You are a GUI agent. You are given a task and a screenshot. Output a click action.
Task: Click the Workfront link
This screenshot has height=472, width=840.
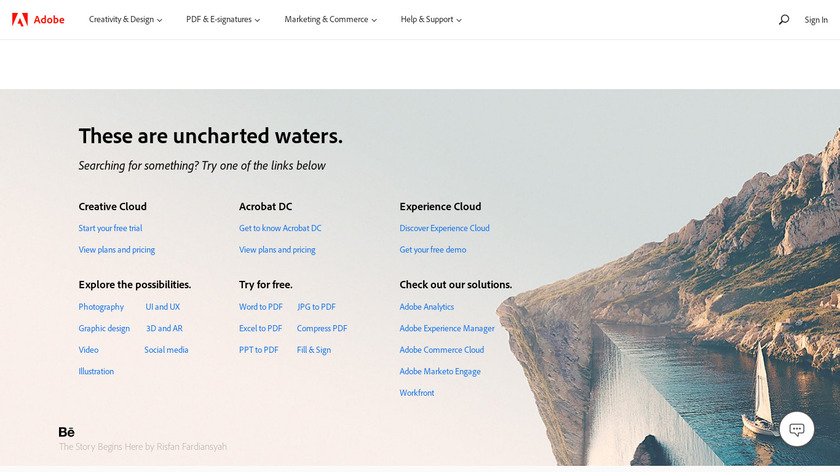pyautogui.click(x=417, y=393)
